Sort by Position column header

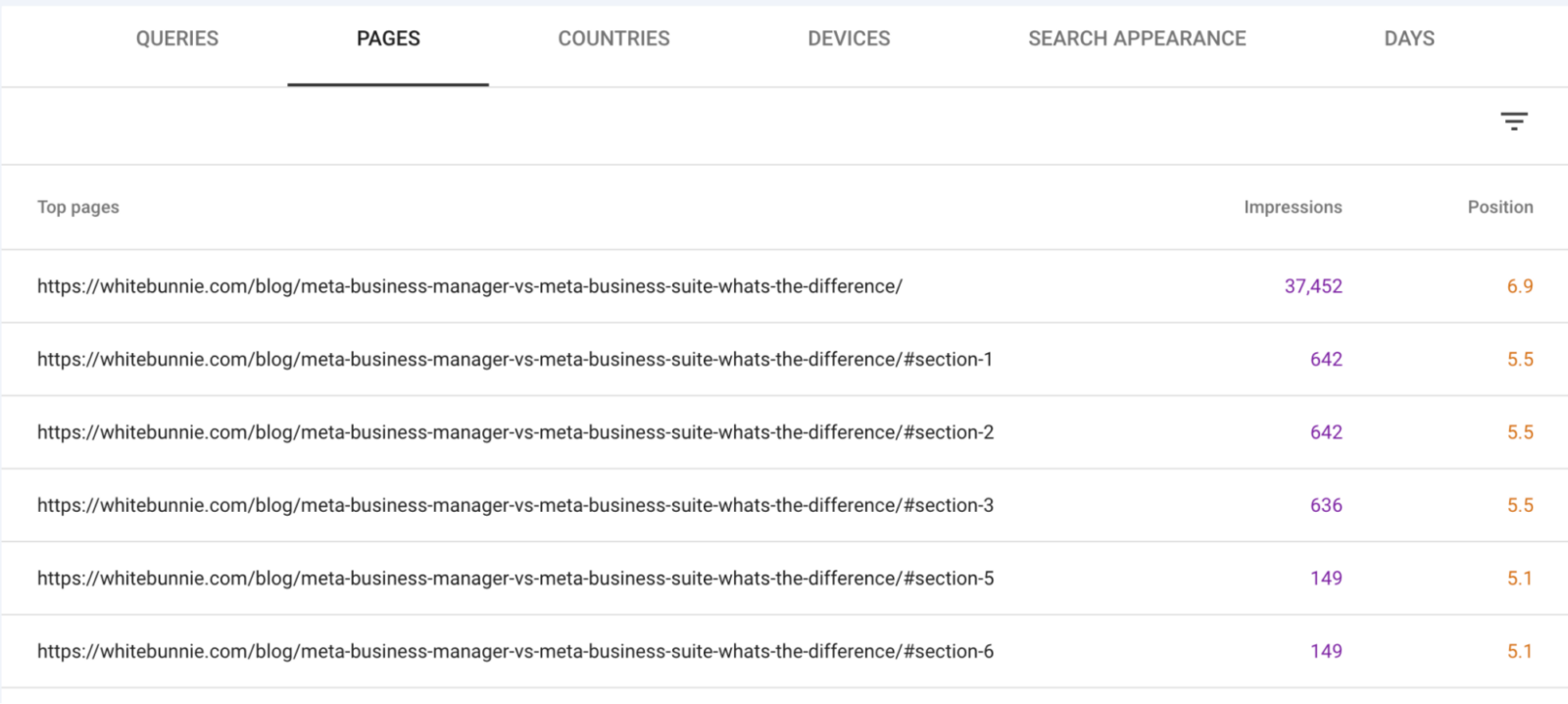(x=1500, y=207)
